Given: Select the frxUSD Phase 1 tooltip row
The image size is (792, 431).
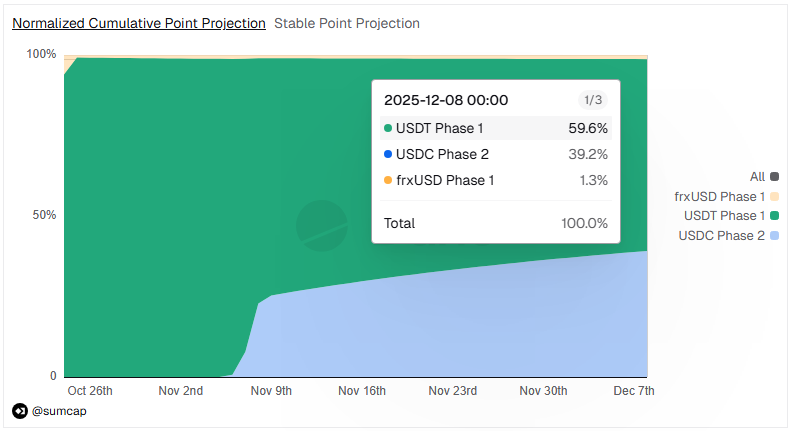Looking at the screenshot, I should pos(496,180).
